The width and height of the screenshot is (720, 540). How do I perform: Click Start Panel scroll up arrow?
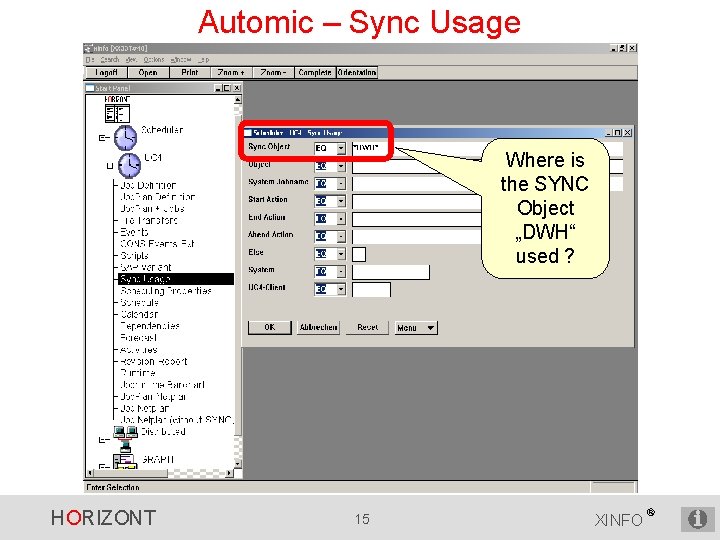click(x=237, y=100)
